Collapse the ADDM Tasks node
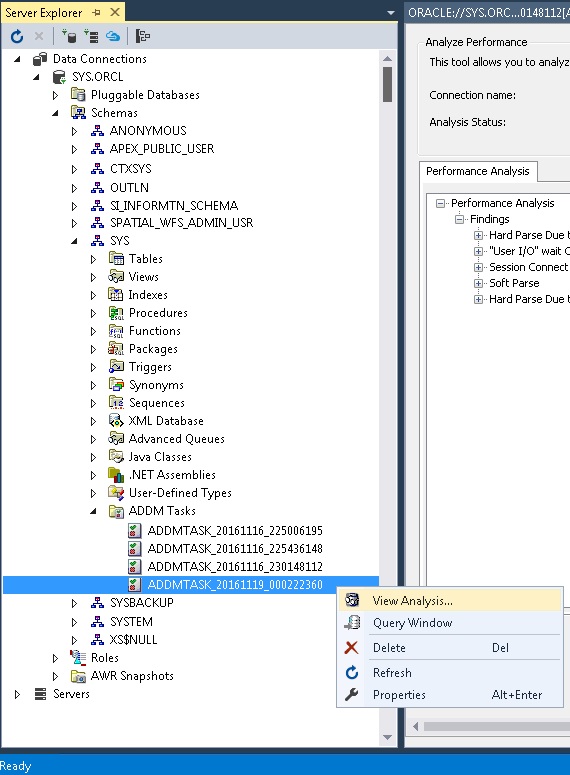The height and width of the screenshot is (775, 570). [93, 511]
